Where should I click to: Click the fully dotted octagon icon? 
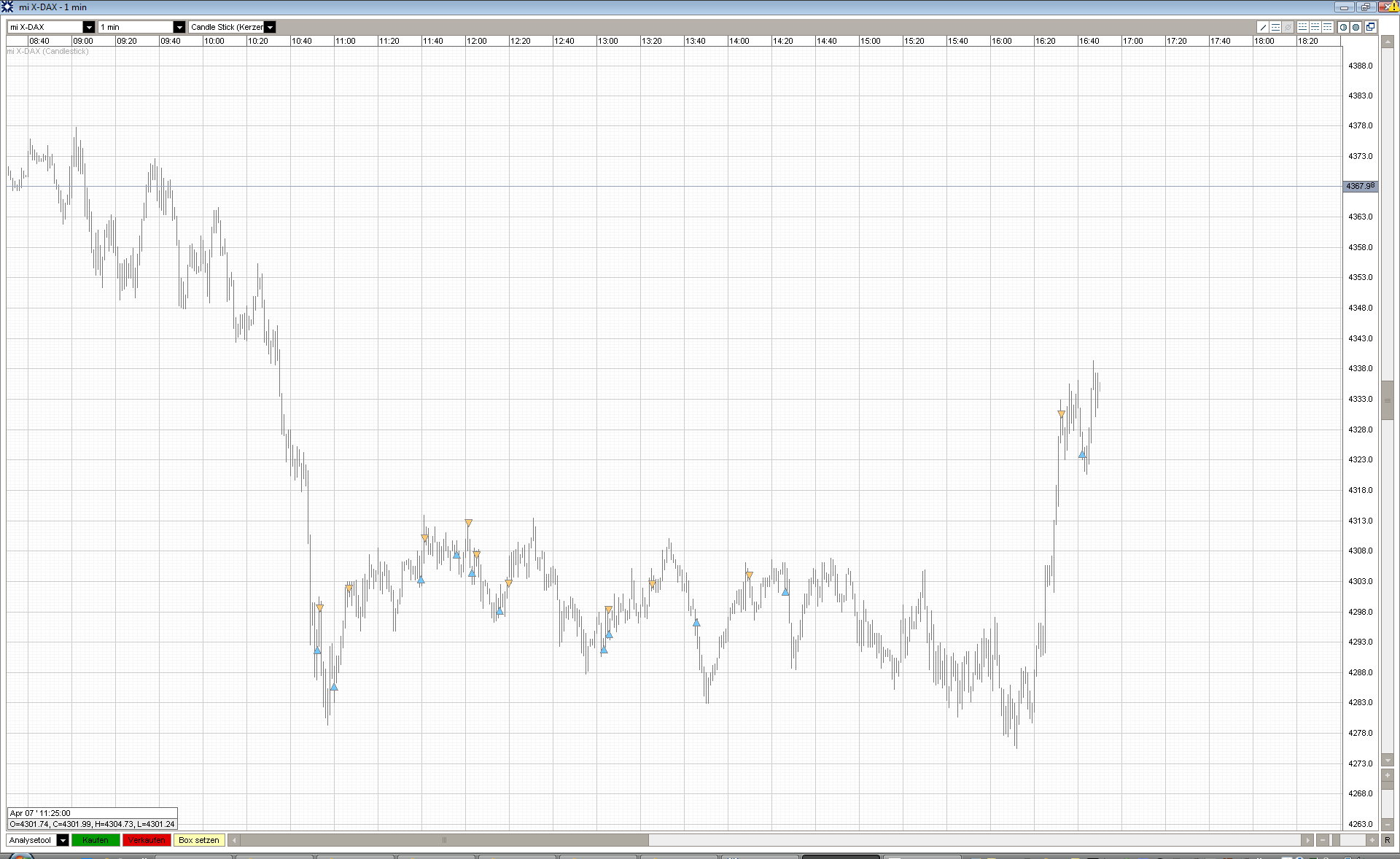click(1356, 27)
